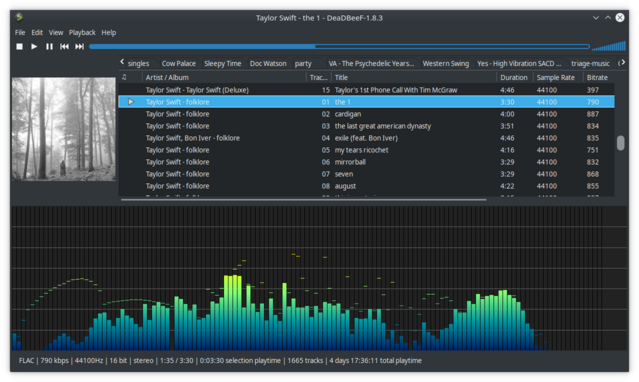Select the track "exile (feat. Bon Iver)"
639x382 pixels.
tap(366, 138)
